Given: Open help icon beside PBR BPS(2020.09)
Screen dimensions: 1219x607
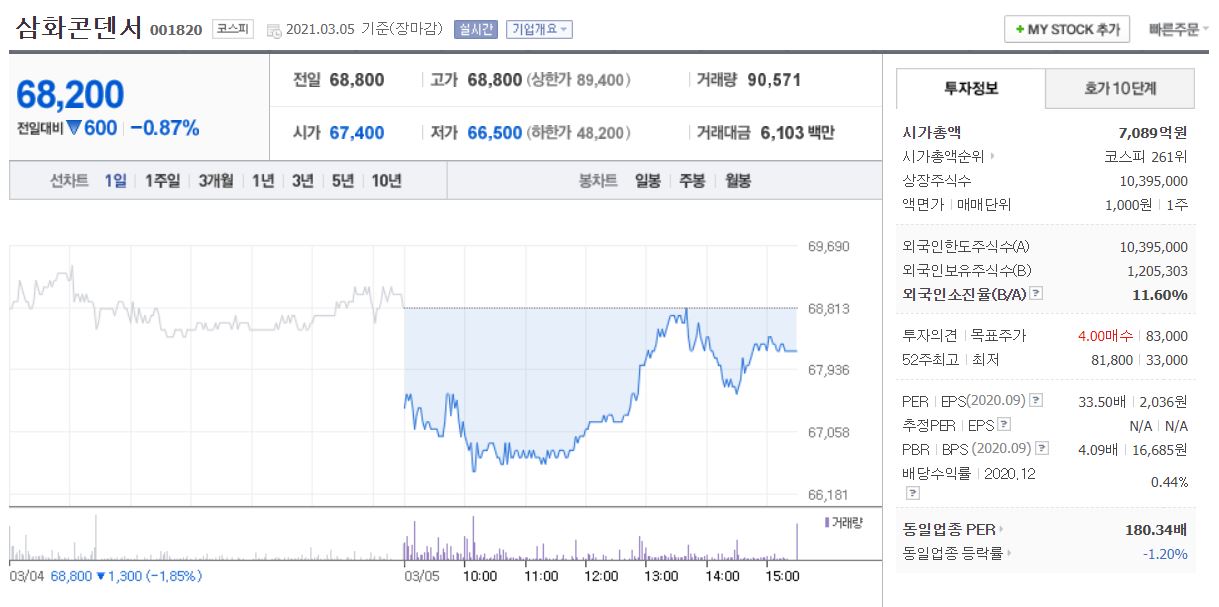Looking at the screenshot, I should pyautogui.click(x=1042, y=449).
